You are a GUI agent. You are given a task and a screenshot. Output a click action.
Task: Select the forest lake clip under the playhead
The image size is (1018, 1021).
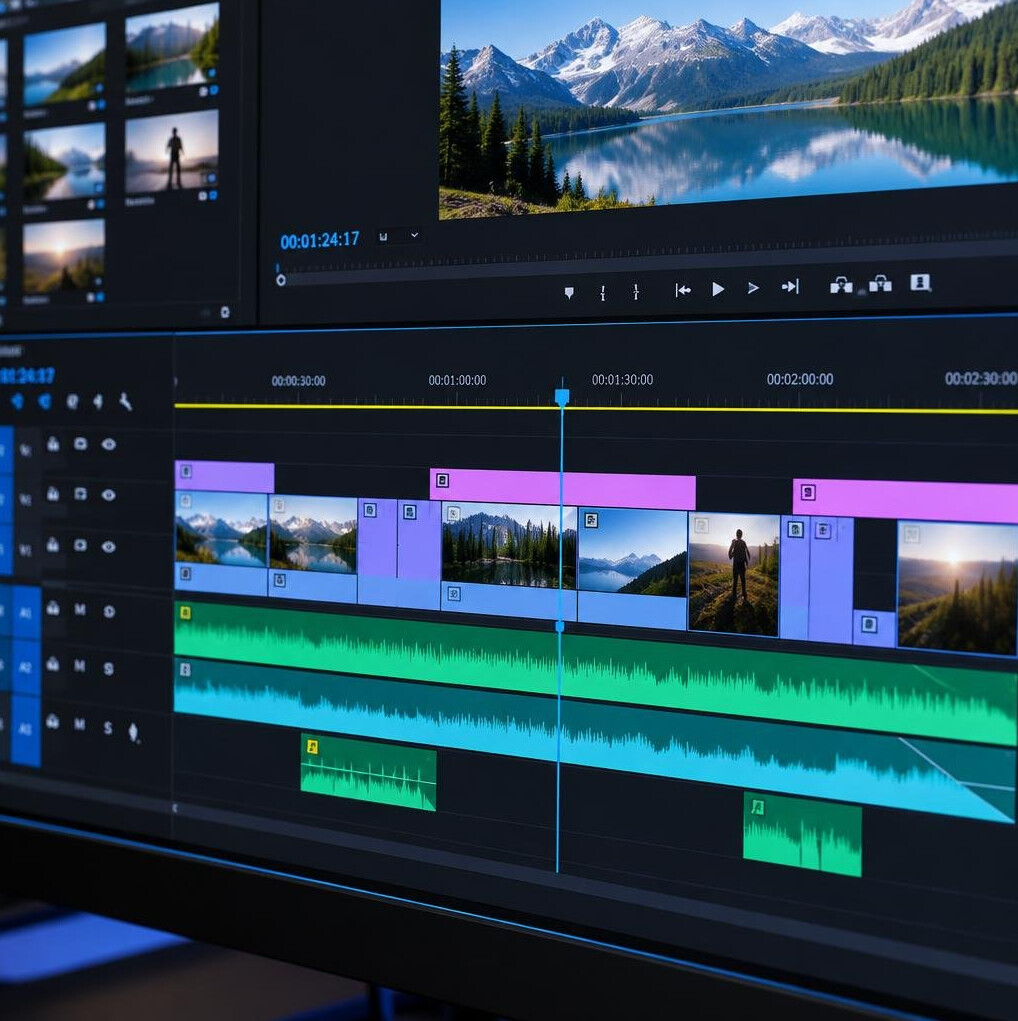[x=509, y=546]
